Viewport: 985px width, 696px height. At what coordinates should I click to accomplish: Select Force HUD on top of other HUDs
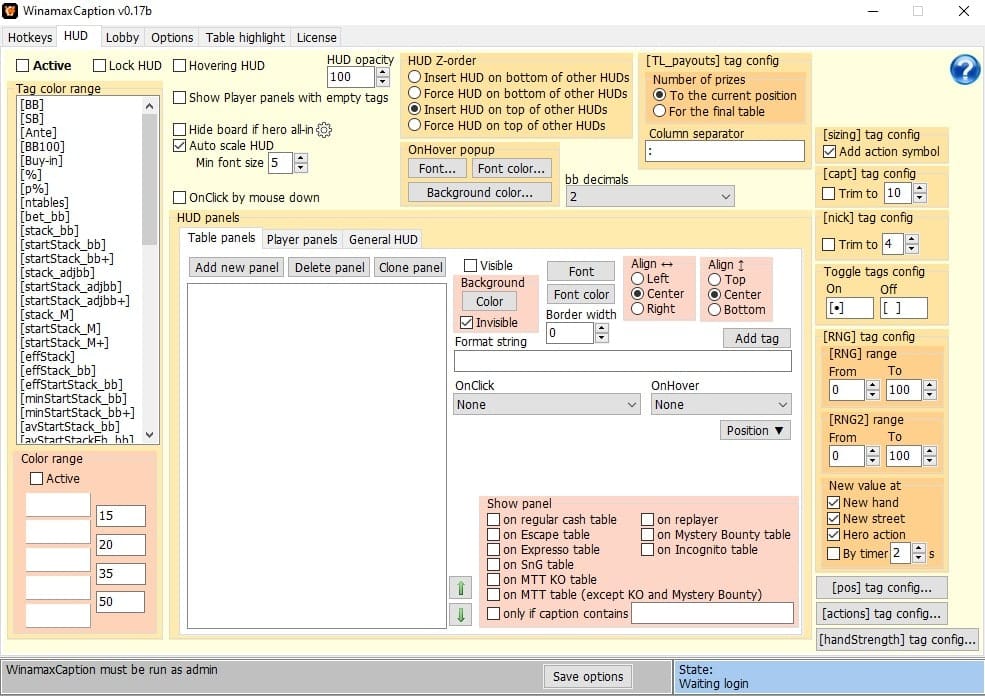(x=415, y=125)
